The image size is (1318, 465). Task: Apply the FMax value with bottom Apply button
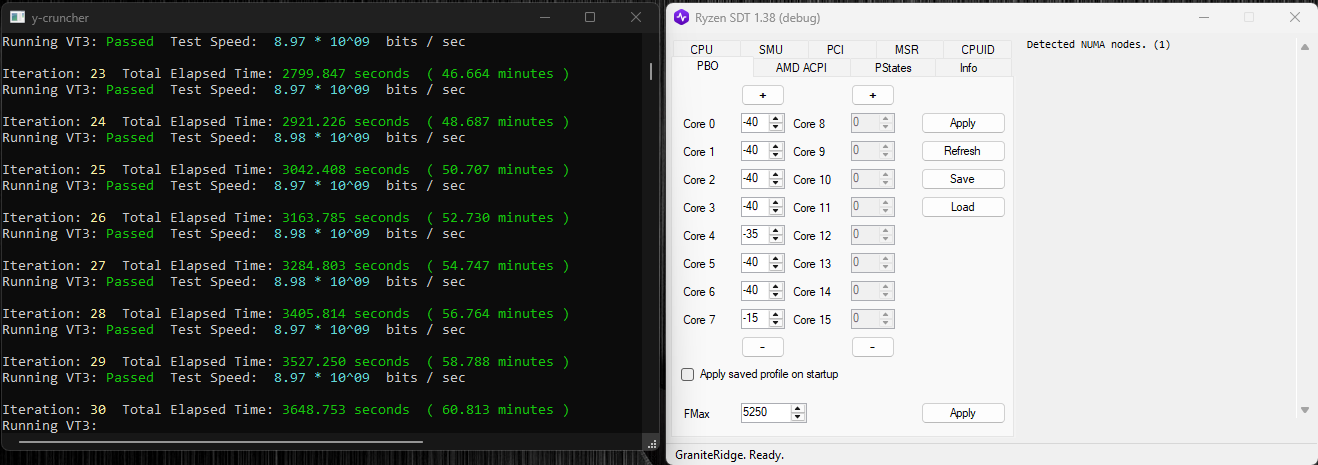pyautogui.click(x=963, y=413)
